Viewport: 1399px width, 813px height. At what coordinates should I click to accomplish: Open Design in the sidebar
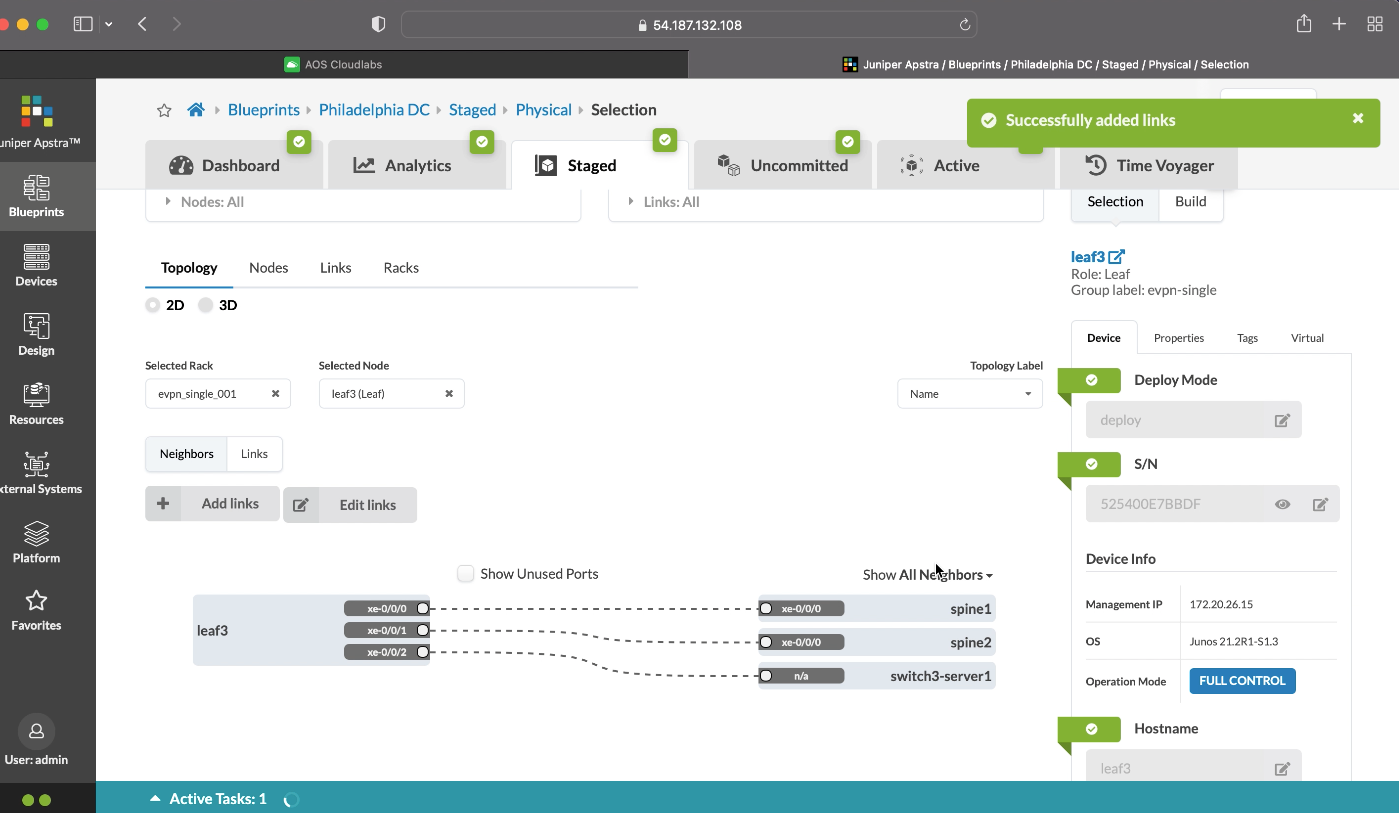point(37,335)
